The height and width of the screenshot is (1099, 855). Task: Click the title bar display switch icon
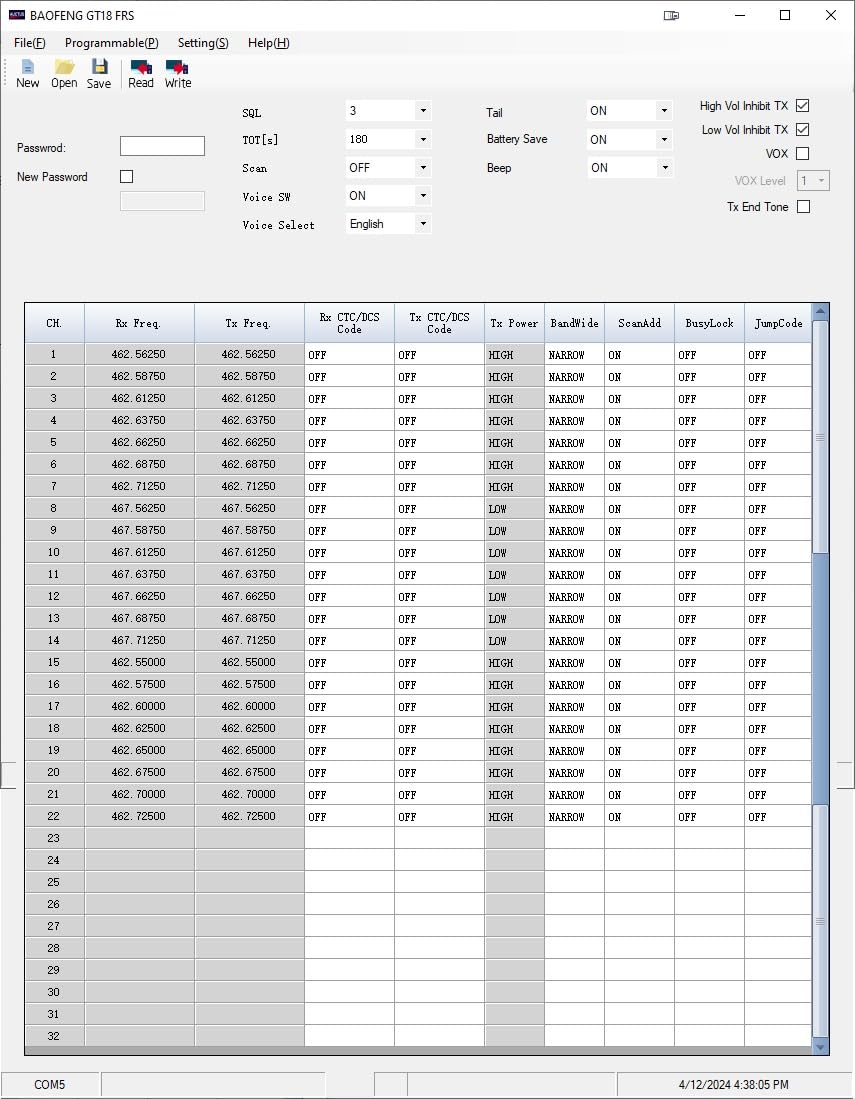click(671, 15)
